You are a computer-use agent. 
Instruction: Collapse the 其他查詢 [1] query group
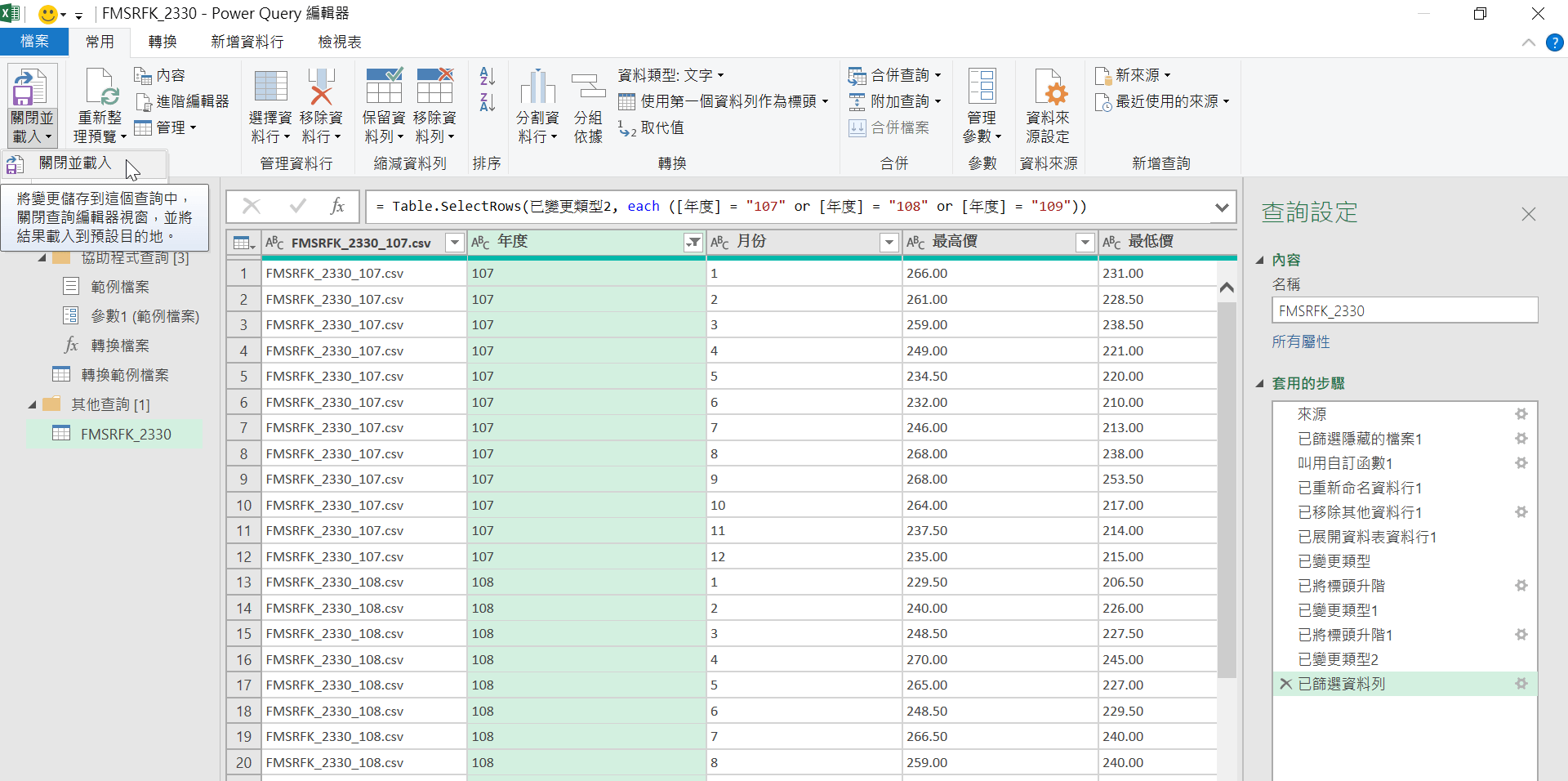(x=33, y=404)
